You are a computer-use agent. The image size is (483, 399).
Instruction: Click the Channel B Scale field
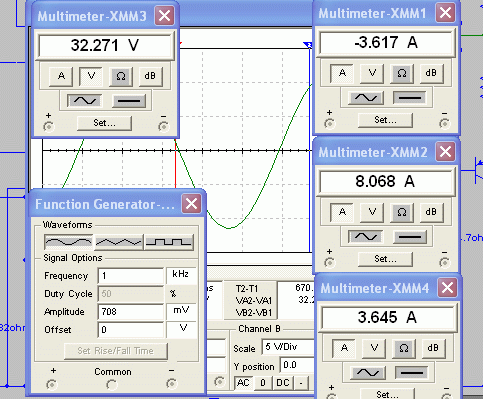(x=288, y=347)
